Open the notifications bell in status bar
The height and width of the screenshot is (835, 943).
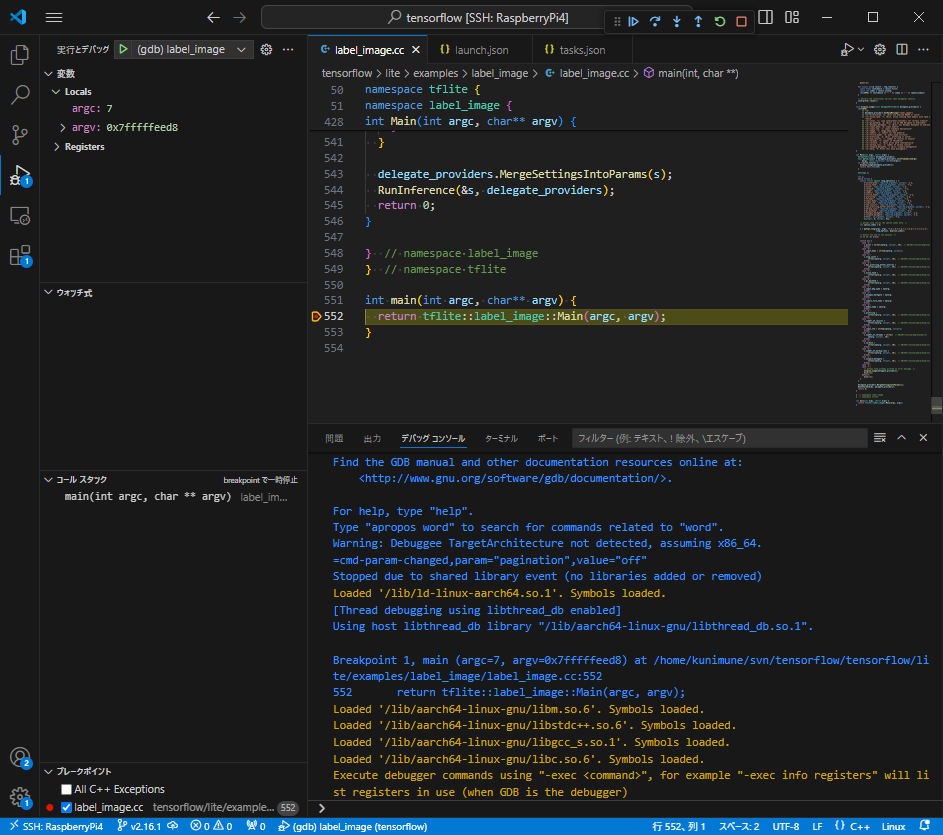tap(925, 826)
